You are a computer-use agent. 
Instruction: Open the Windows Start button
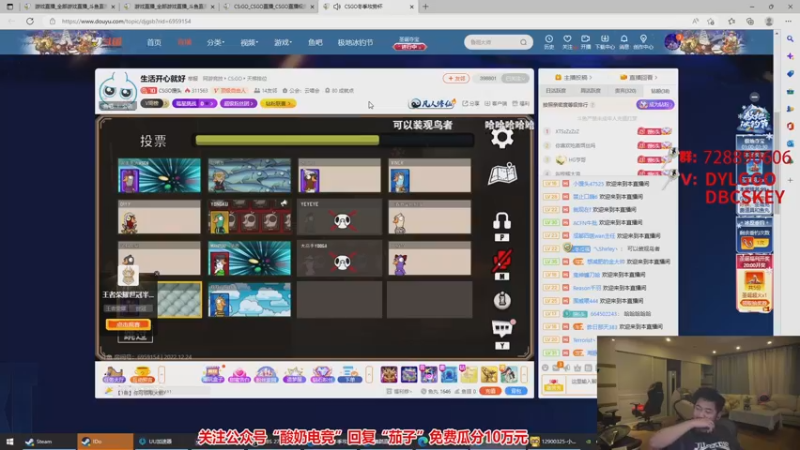9,441
